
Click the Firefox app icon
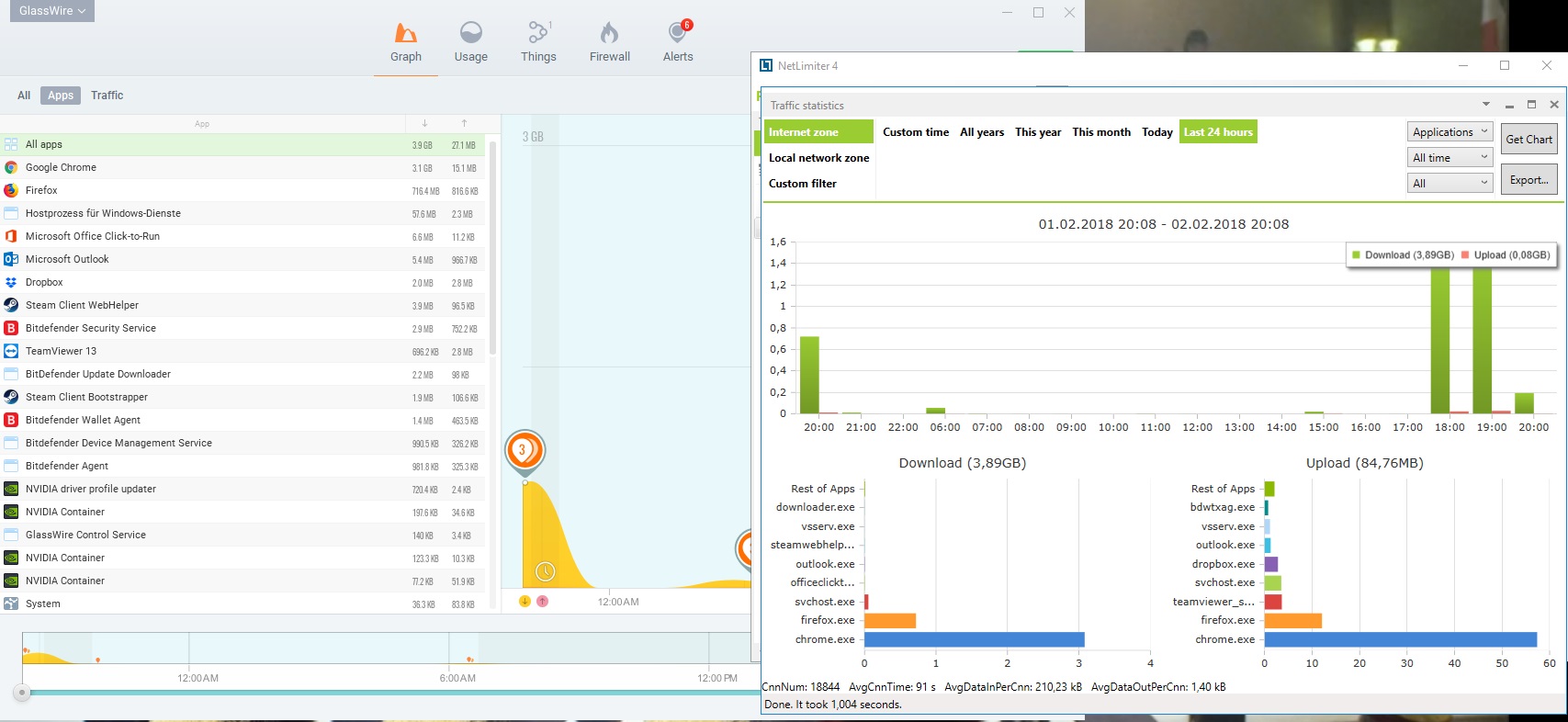point(11,190)
